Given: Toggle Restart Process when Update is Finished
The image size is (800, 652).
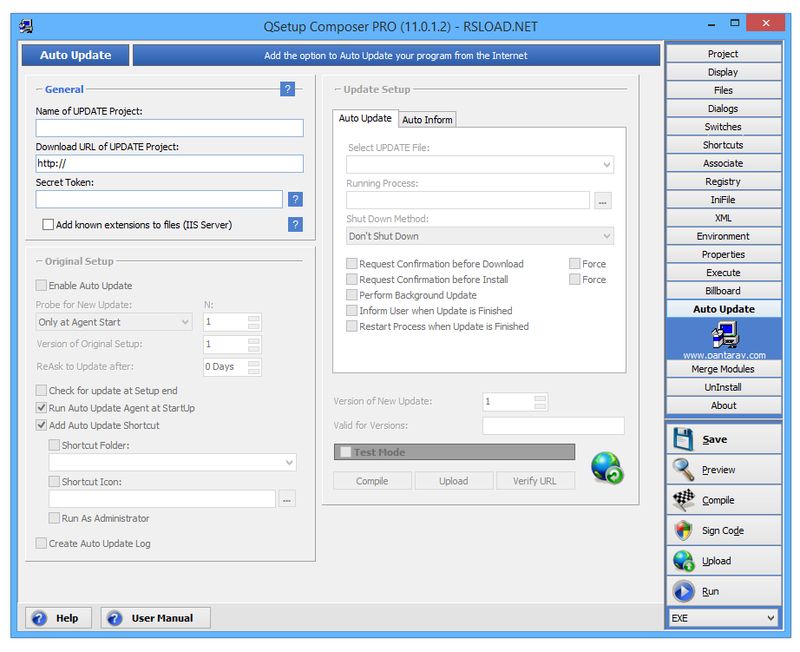Looking at the screenshot, I should tap(352, 326).
